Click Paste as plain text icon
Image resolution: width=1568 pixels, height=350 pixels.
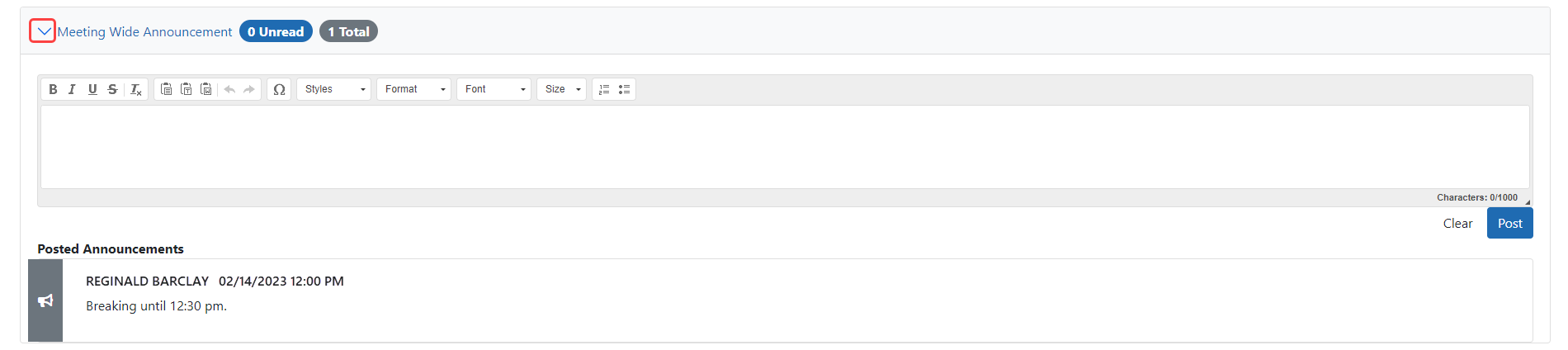tap(187, 89)
